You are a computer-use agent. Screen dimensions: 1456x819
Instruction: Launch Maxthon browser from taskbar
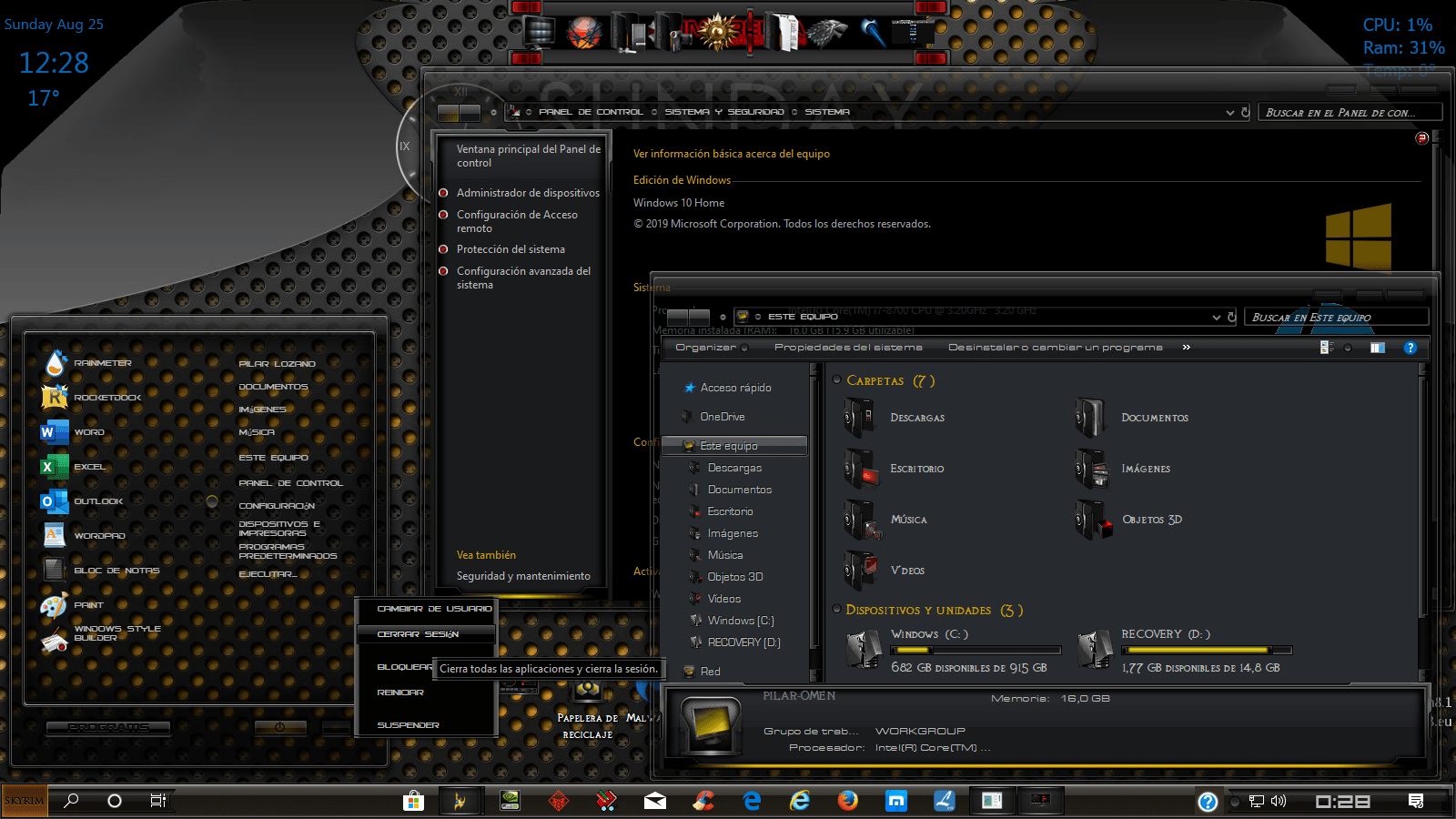pyautogui.click(x=896, y=801)
